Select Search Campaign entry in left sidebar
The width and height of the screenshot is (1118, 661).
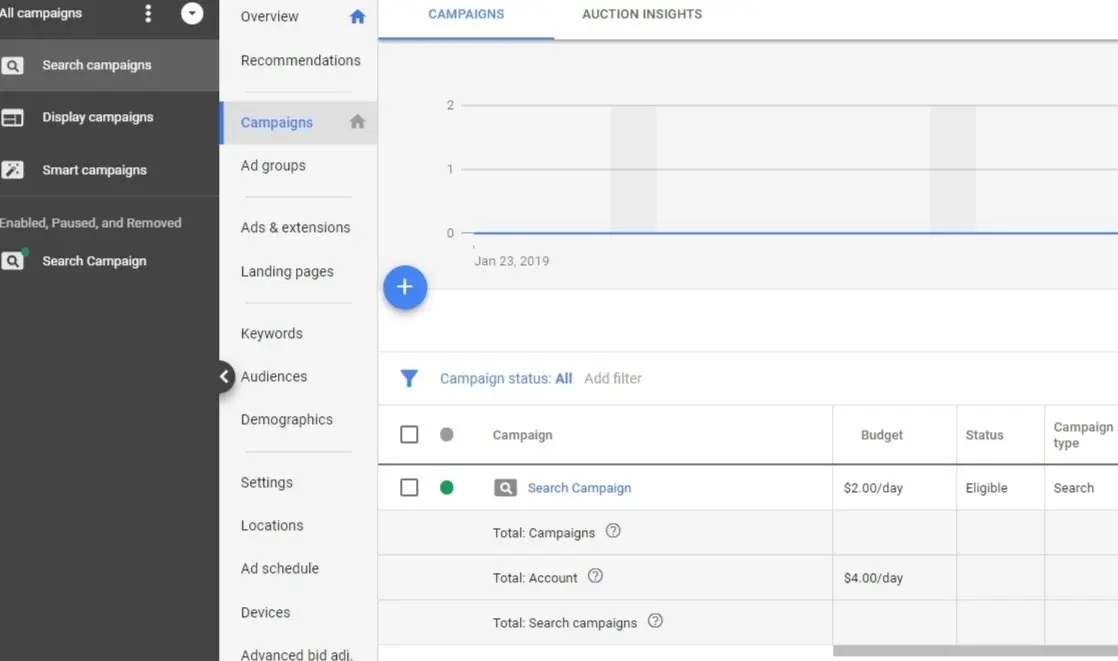tap(94, 261)
